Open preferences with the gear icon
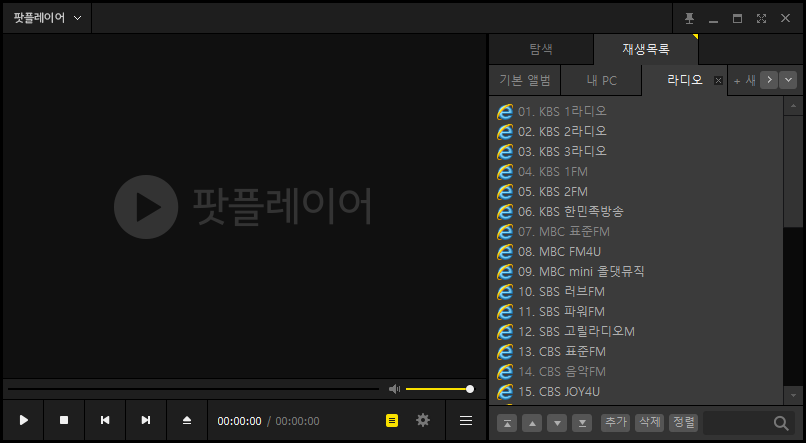806x443 pixels. tap(423, 420)
